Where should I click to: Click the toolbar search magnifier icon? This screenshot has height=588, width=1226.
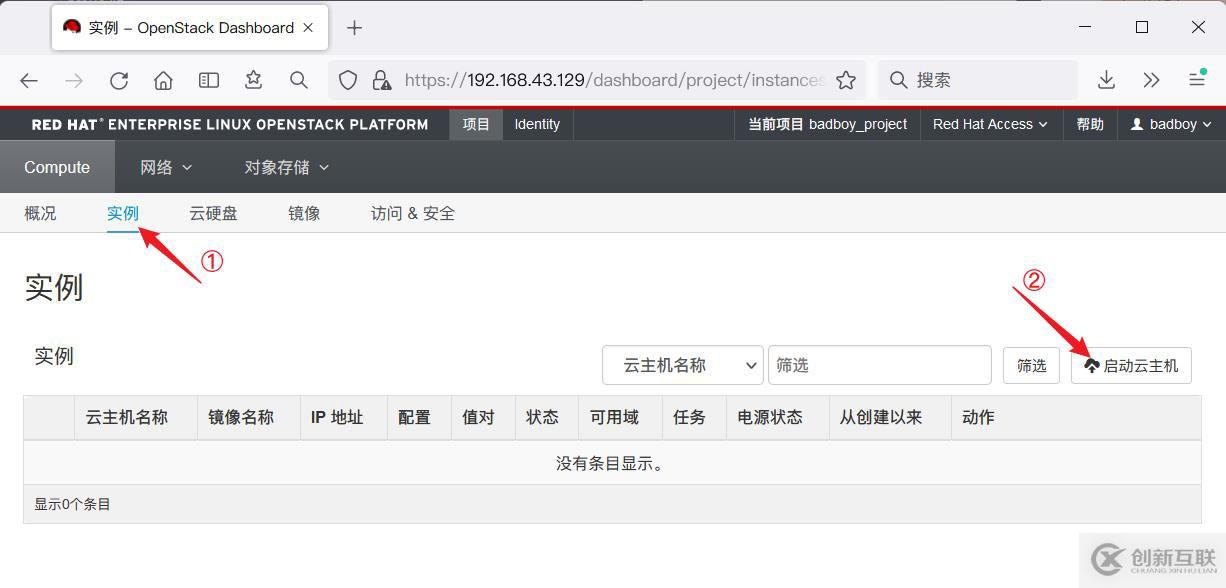[298, 81]
